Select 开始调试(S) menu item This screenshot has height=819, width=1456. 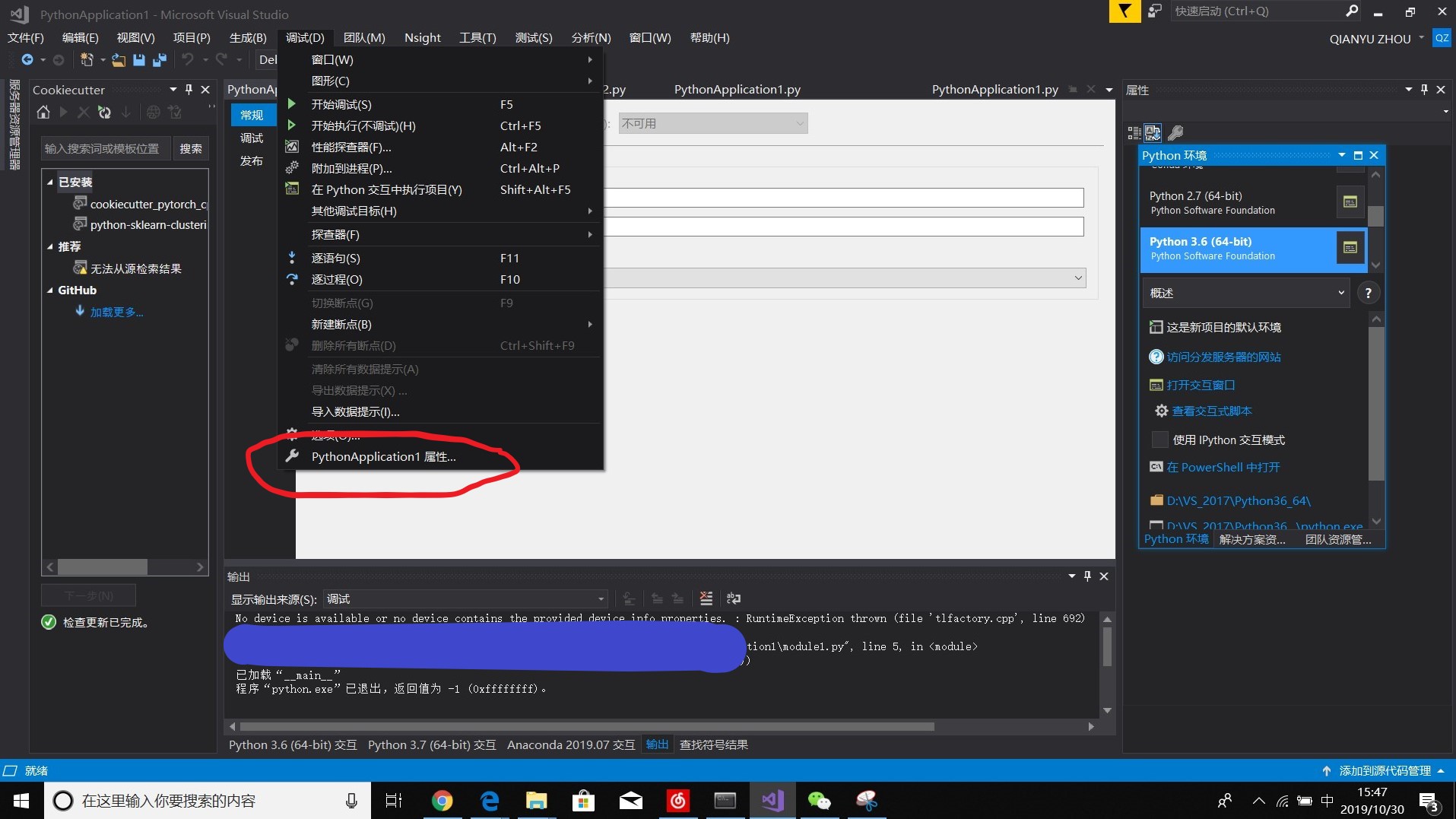pos(441,104)
